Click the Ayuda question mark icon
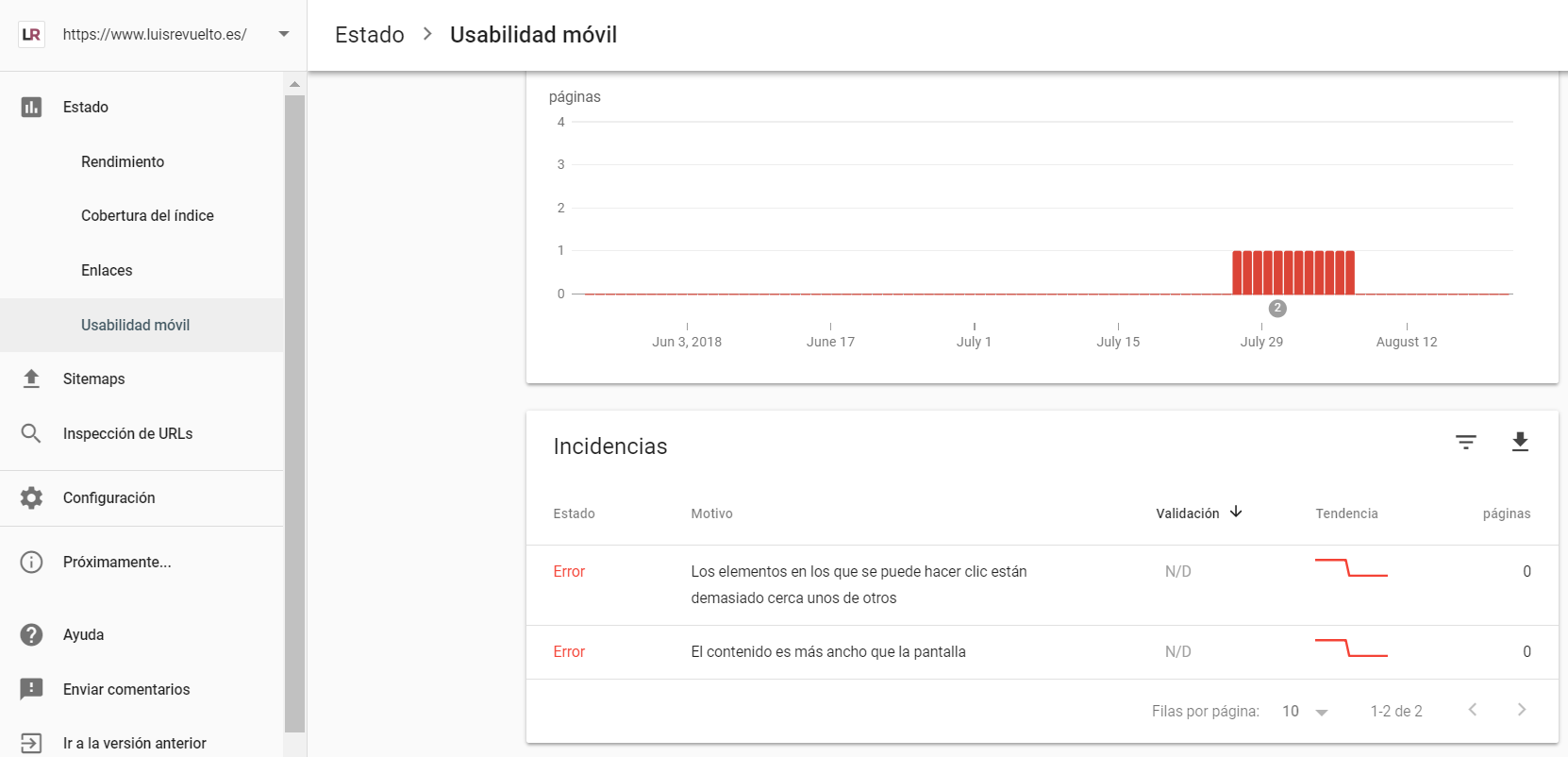 tap(31, 634)
